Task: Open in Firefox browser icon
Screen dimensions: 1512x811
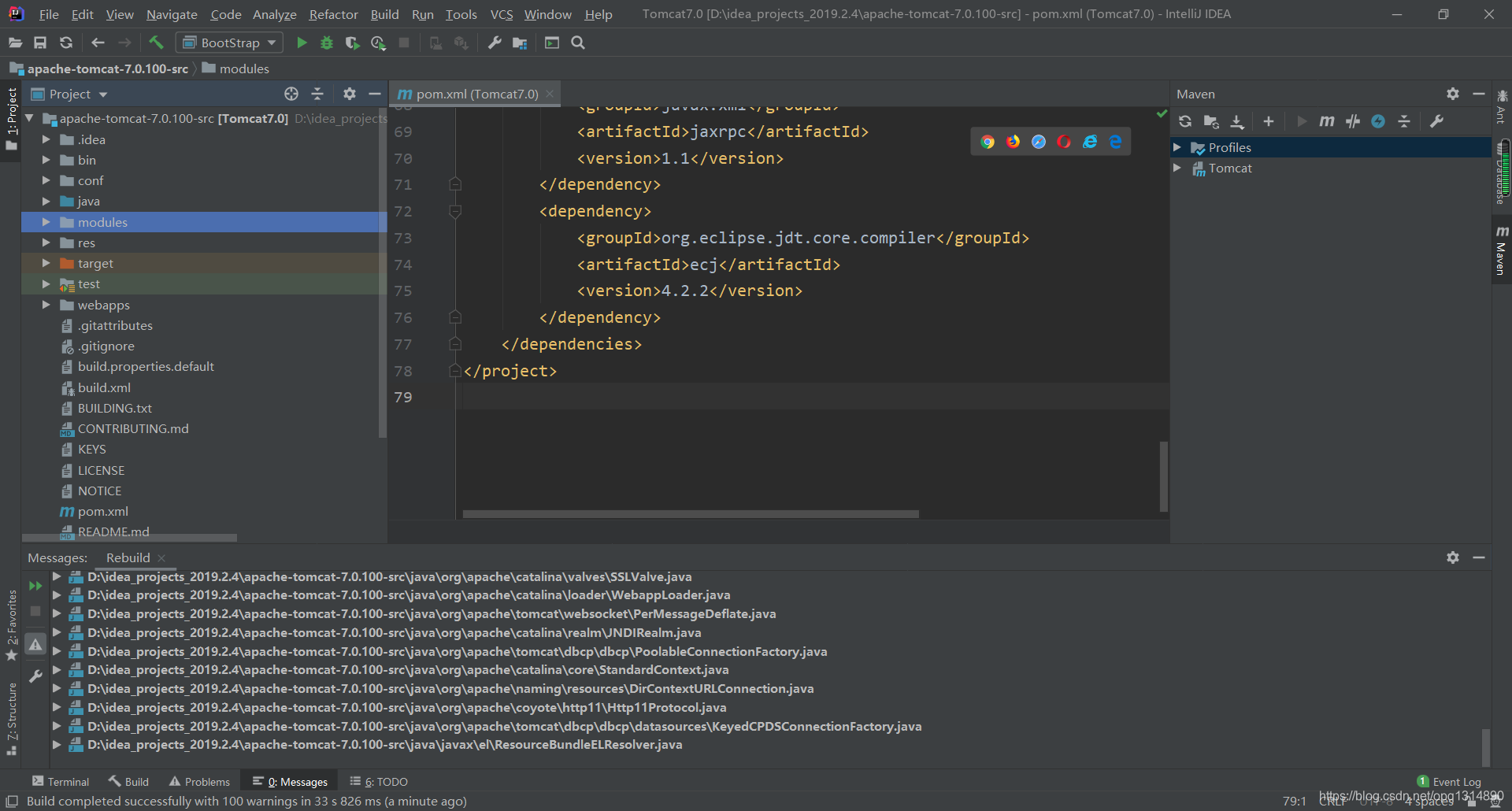Action: [1013, 142]
